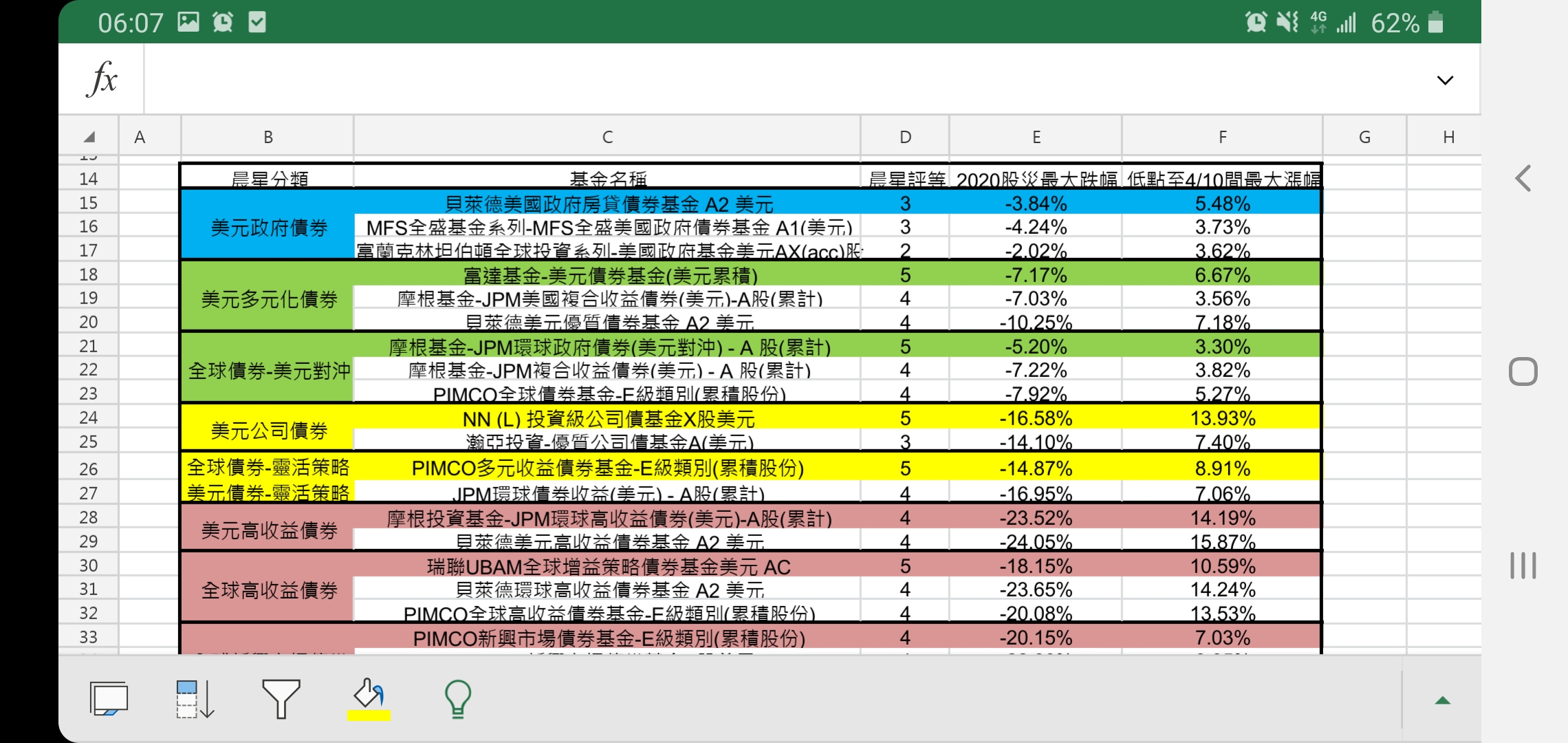Open Tell Me via the lightbulb icon
1568x743 pixels.
pos(457,699)
